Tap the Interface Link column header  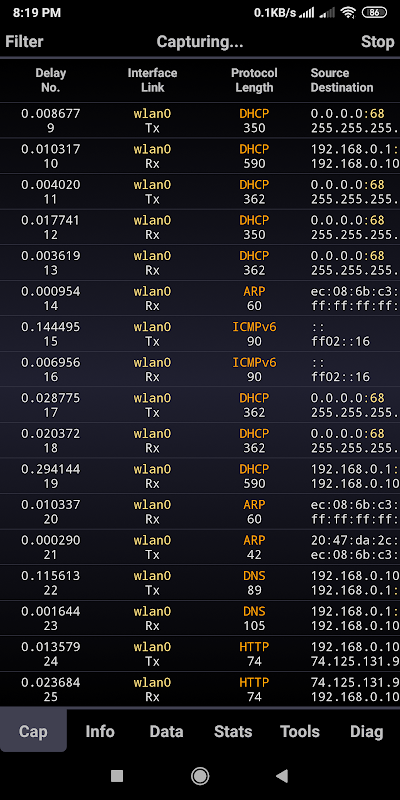152,80
